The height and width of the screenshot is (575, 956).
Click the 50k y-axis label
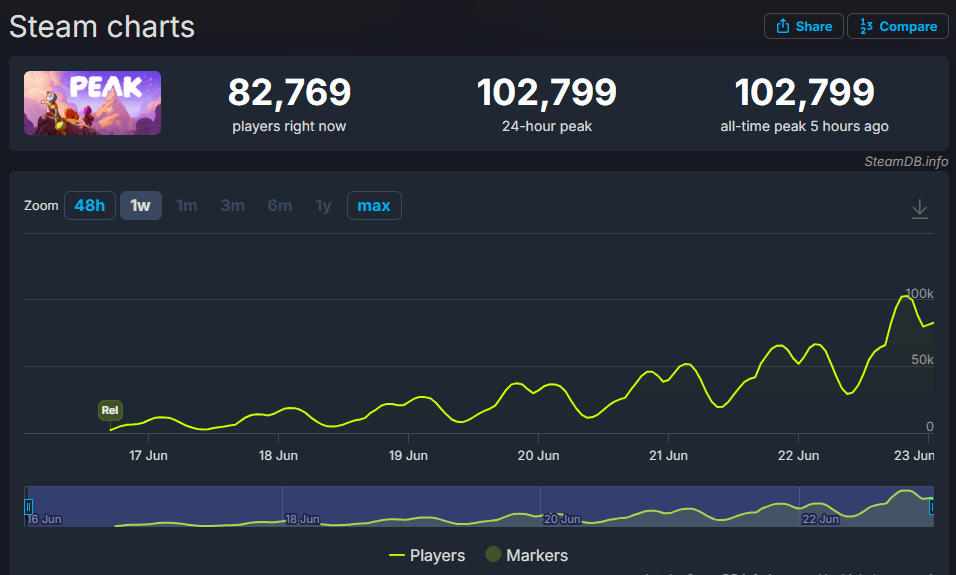[922, 360]
